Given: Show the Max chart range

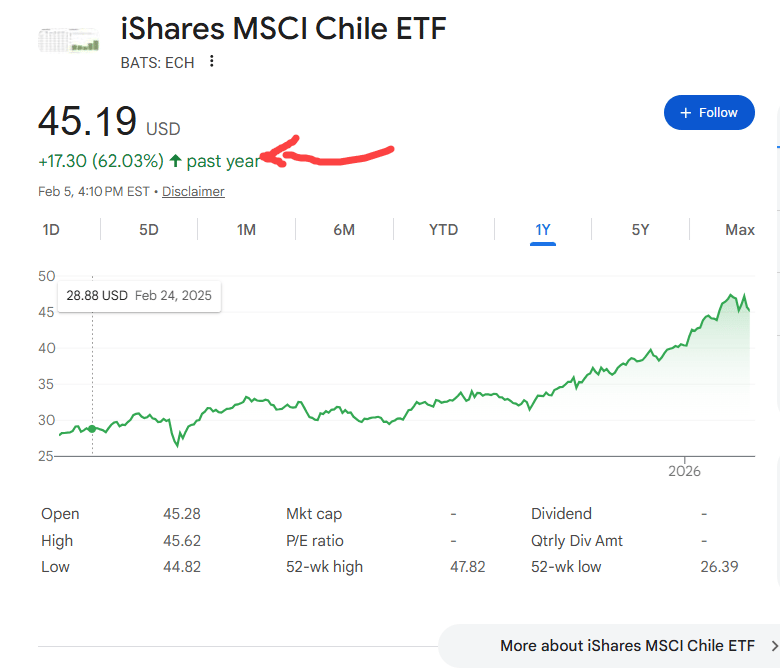Looking at the screenshot, I should (x=739, y=230).
